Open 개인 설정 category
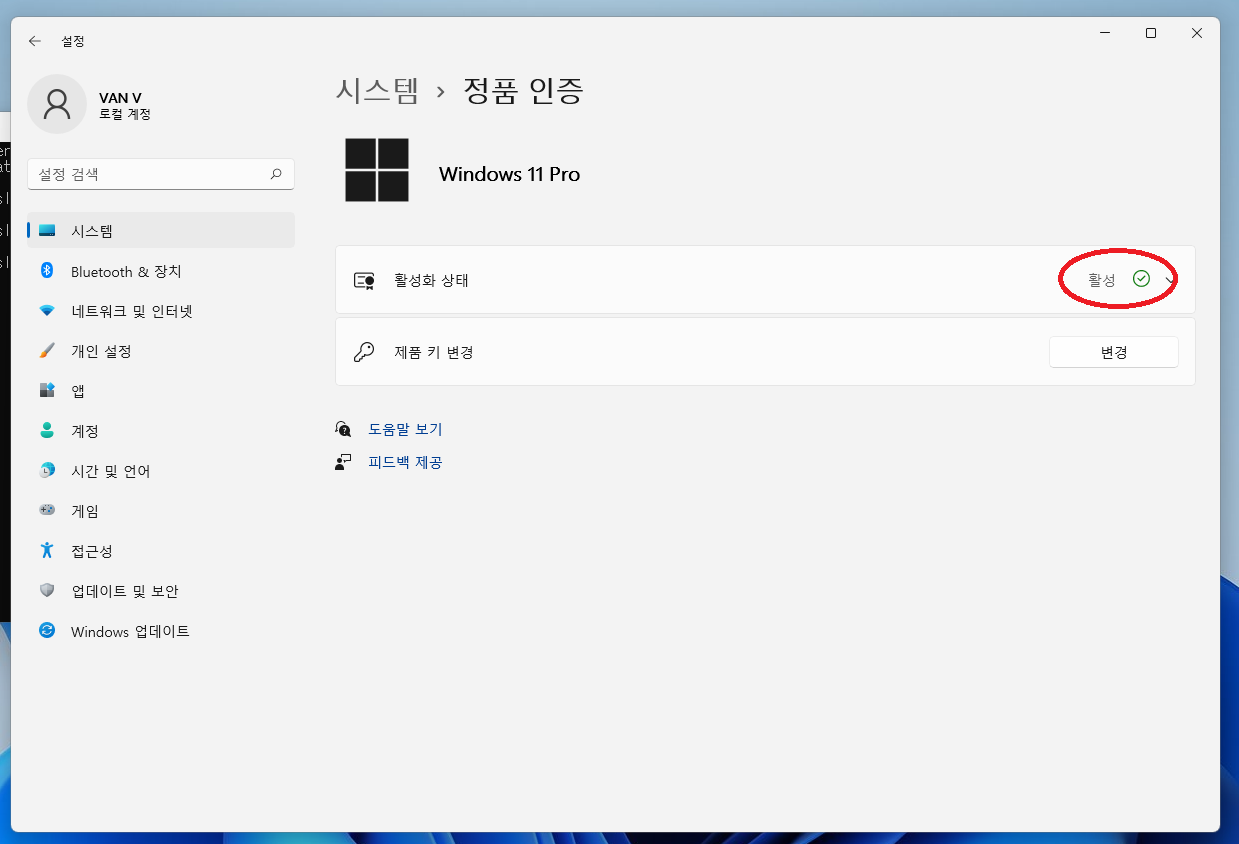Viewport: 1239px width, 844px height. (x=161, y=351)
